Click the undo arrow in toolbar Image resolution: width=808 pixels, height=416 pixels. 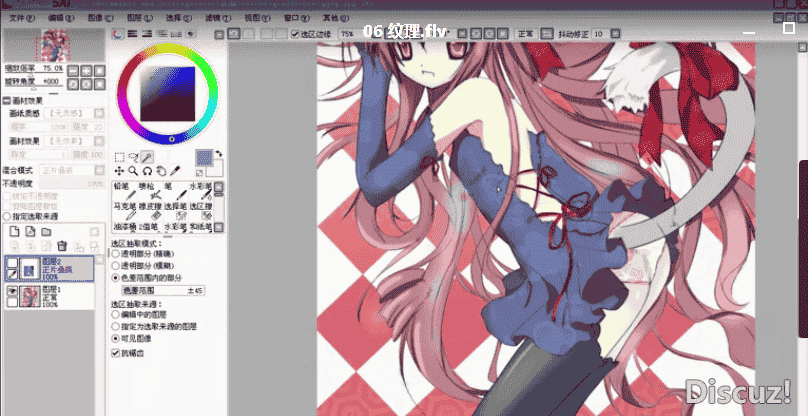[x=233, y=34]
